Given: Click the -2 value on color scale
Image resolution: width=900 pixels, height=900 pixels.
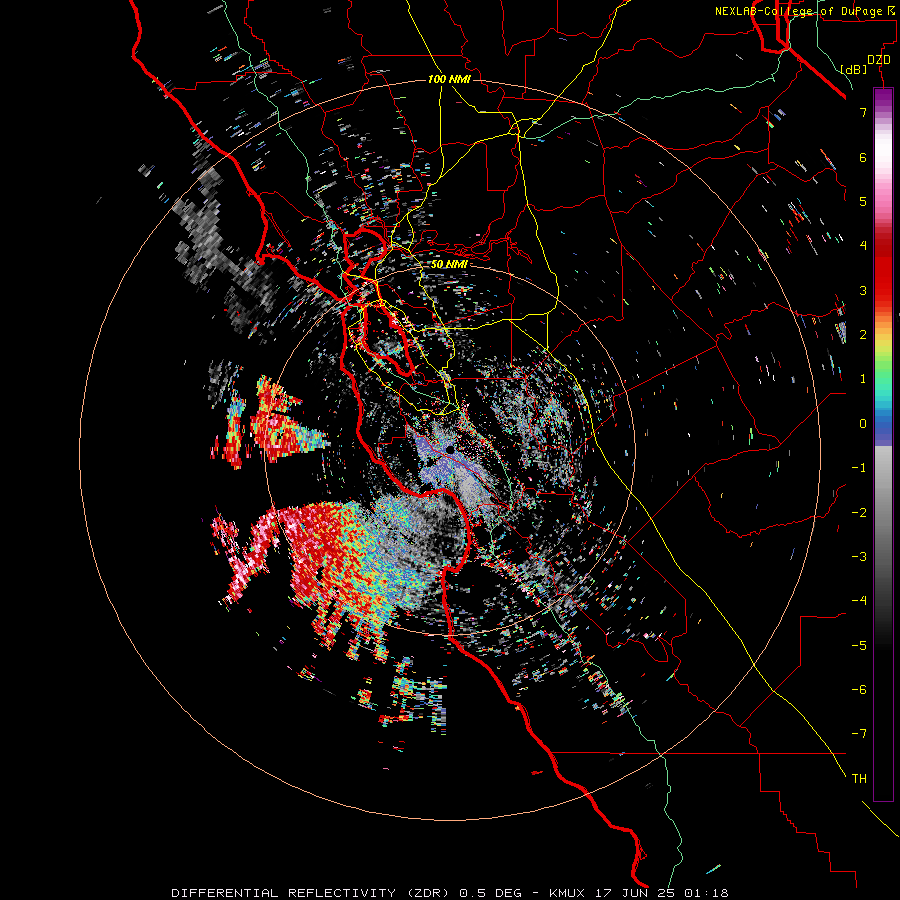Looking at the screenshot, I should [859, 513].
